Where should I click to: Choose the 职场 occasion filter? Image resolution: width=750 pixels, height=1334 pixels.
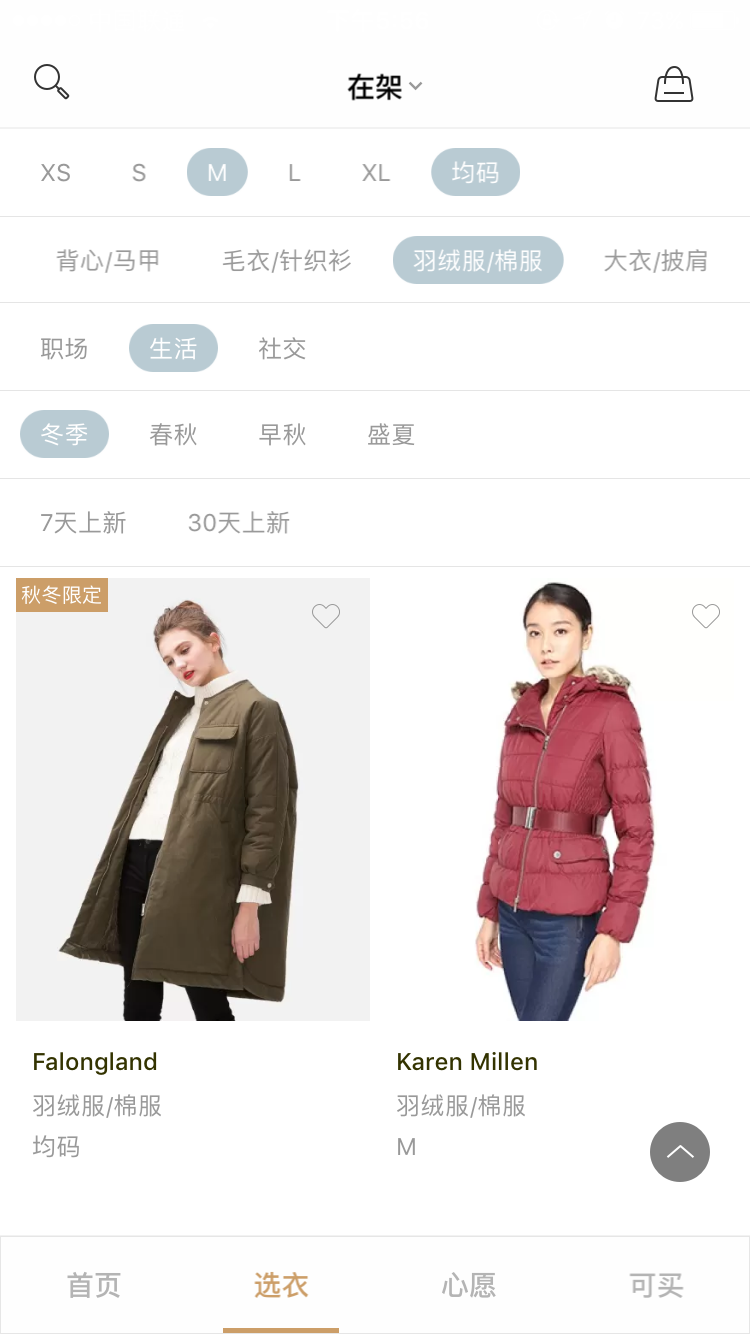coord(64,348)
